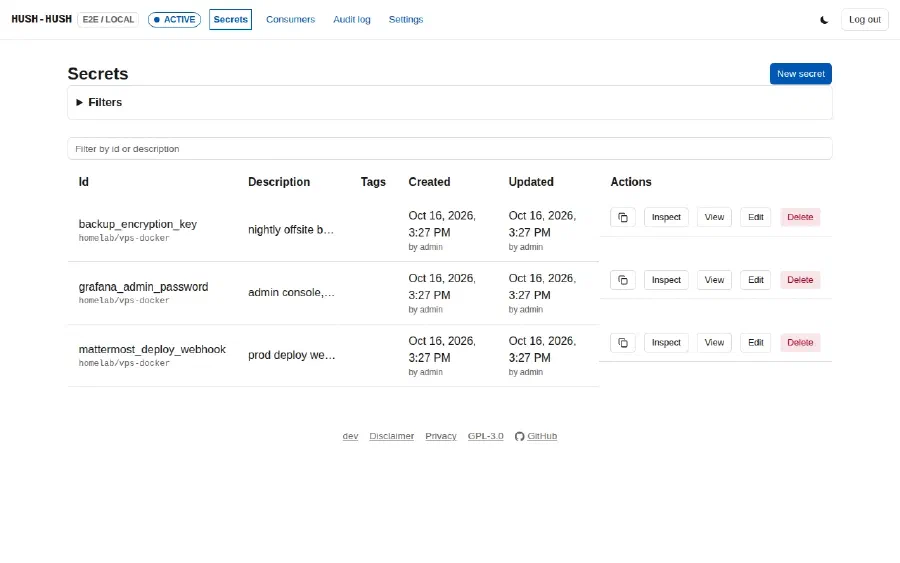The image size is (900, 563).
Task: Delete the grafana_admin_password secret
Action: point(800,280)
